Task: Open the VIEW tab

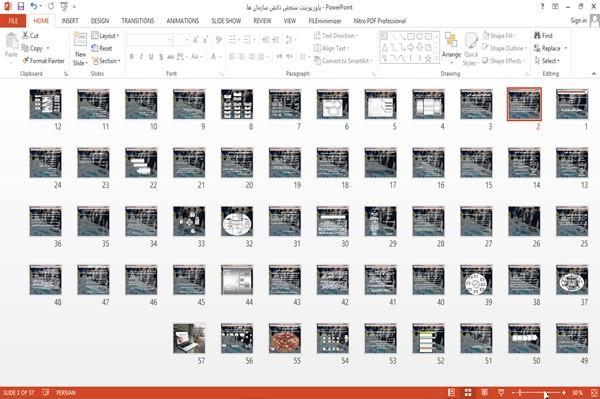Action: (x=290, y=21)
